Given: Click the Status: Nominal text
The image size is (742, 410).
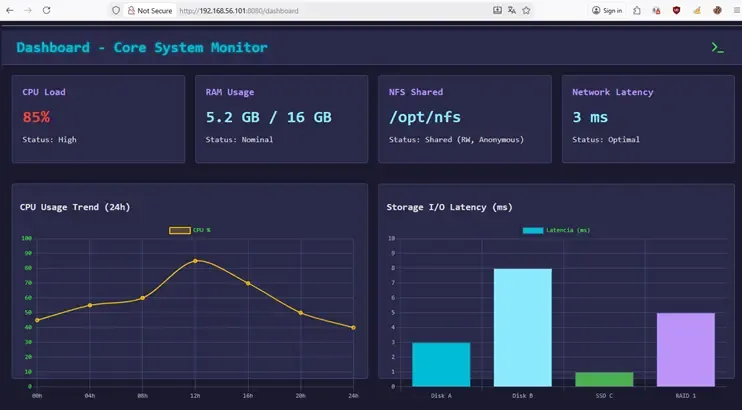Looking at the screenshot, I should click(x=239, y=139).
